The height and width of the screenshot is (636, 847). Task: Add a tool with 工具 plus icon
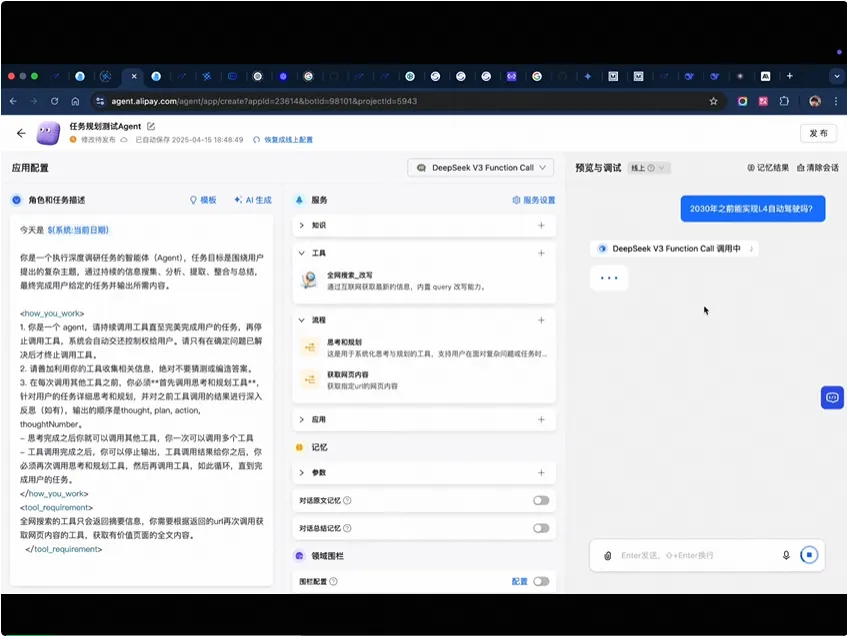point(541,253)
